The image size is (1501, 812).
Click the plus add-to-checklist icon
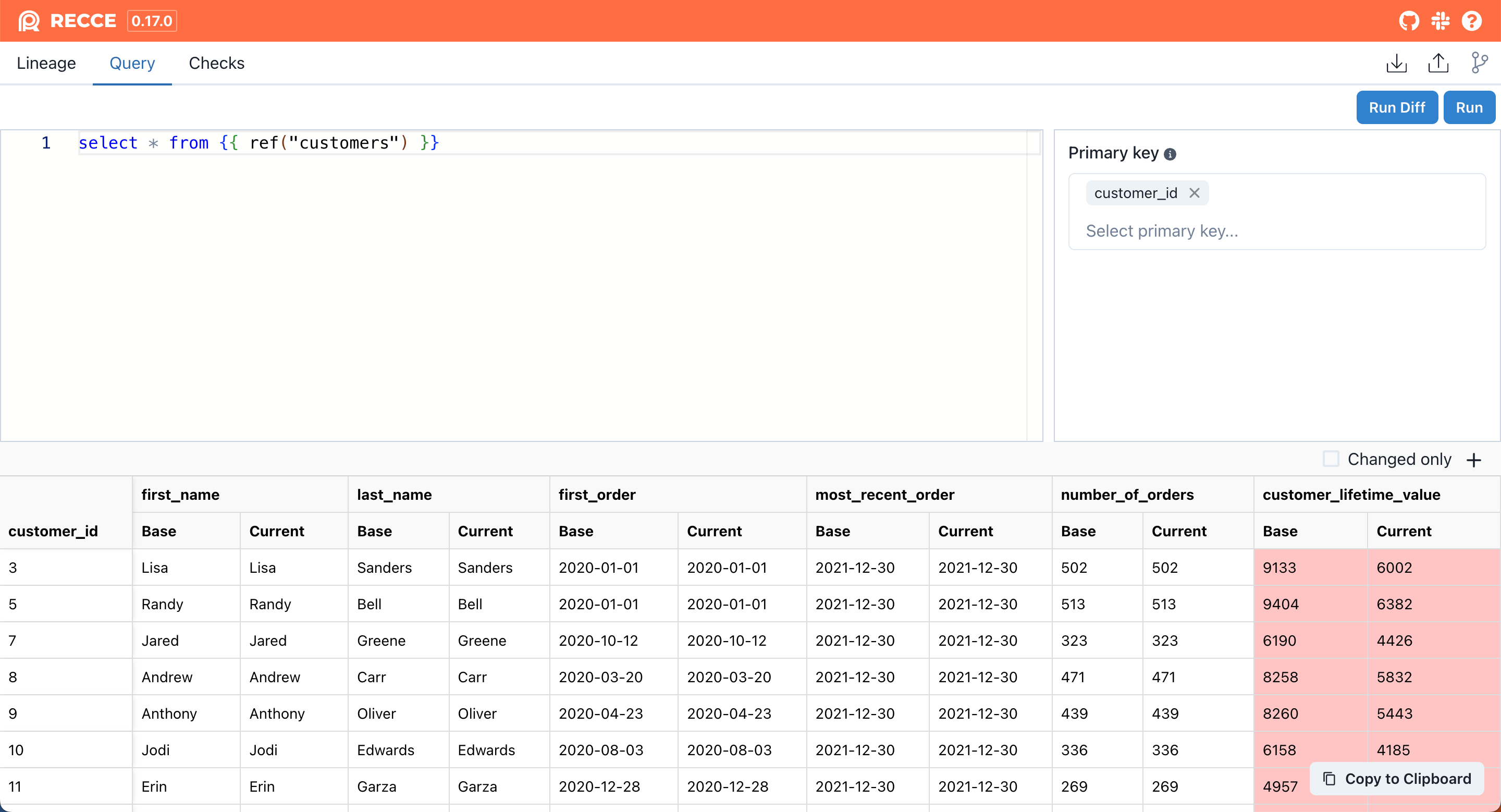(1474, 460)
